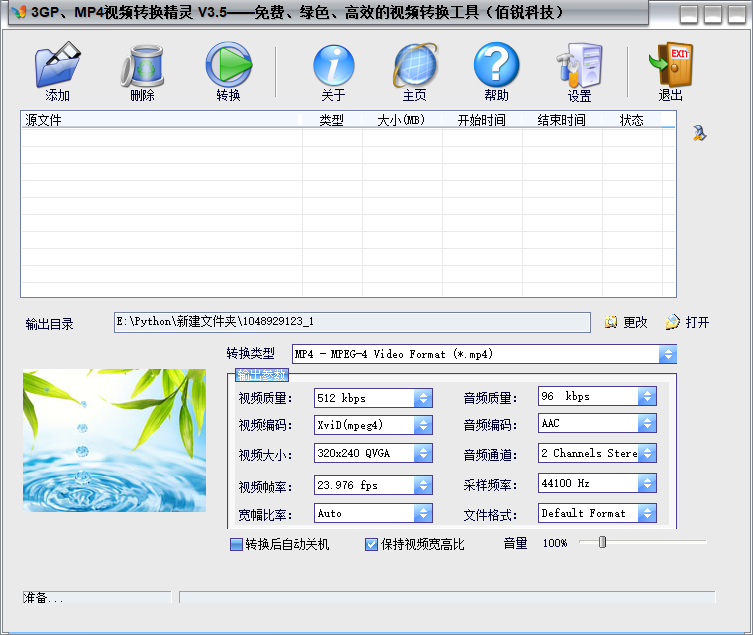Click the app logo in the title bar
This screenshot has width=753, height=635.
[x=19, y=12]
